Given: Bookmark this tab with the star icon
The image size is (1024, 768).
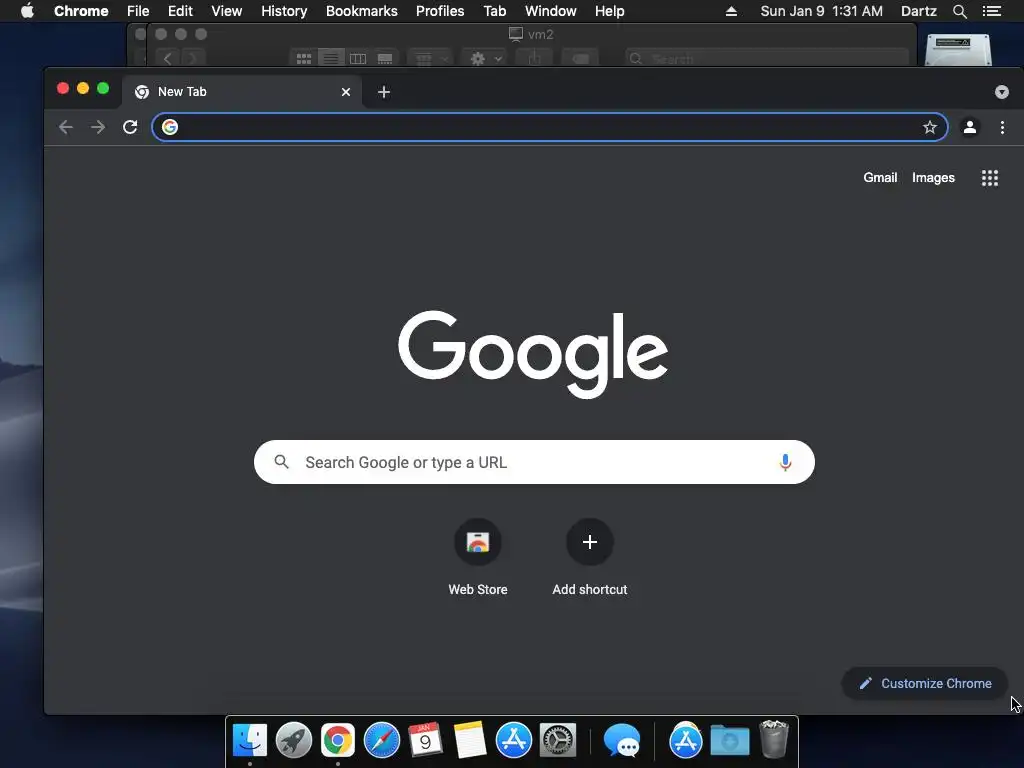Looking at the screenshot, I should tap(929, 127).
